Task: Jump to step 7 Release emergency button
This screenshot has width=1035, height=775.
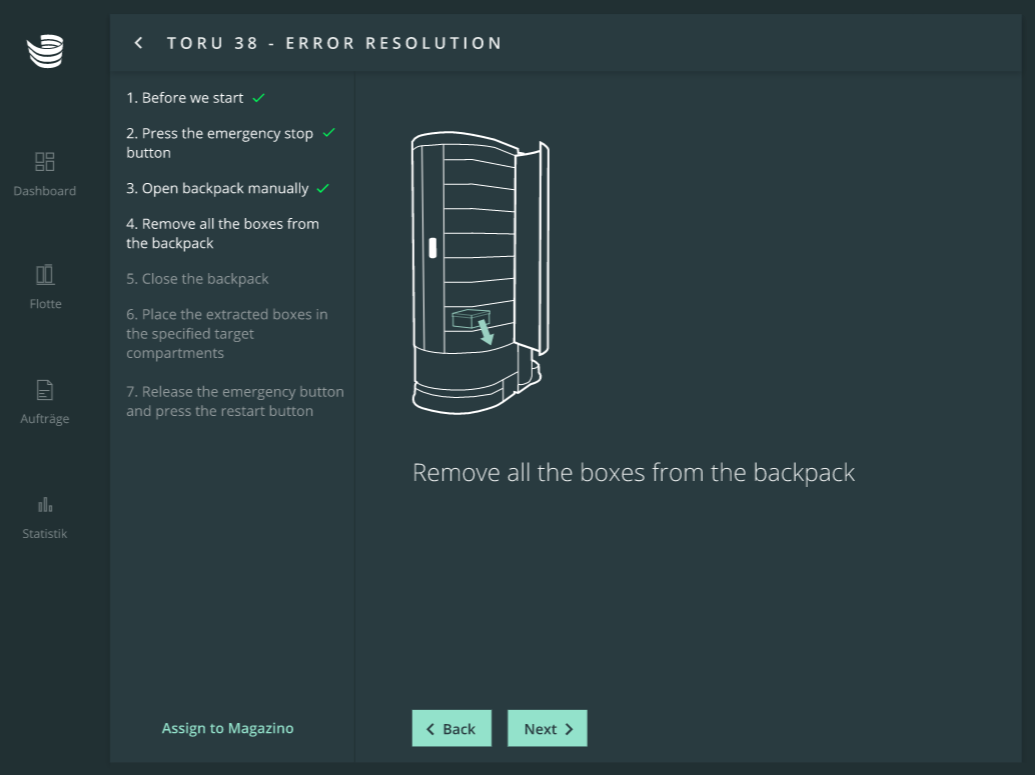Action: 234,401
